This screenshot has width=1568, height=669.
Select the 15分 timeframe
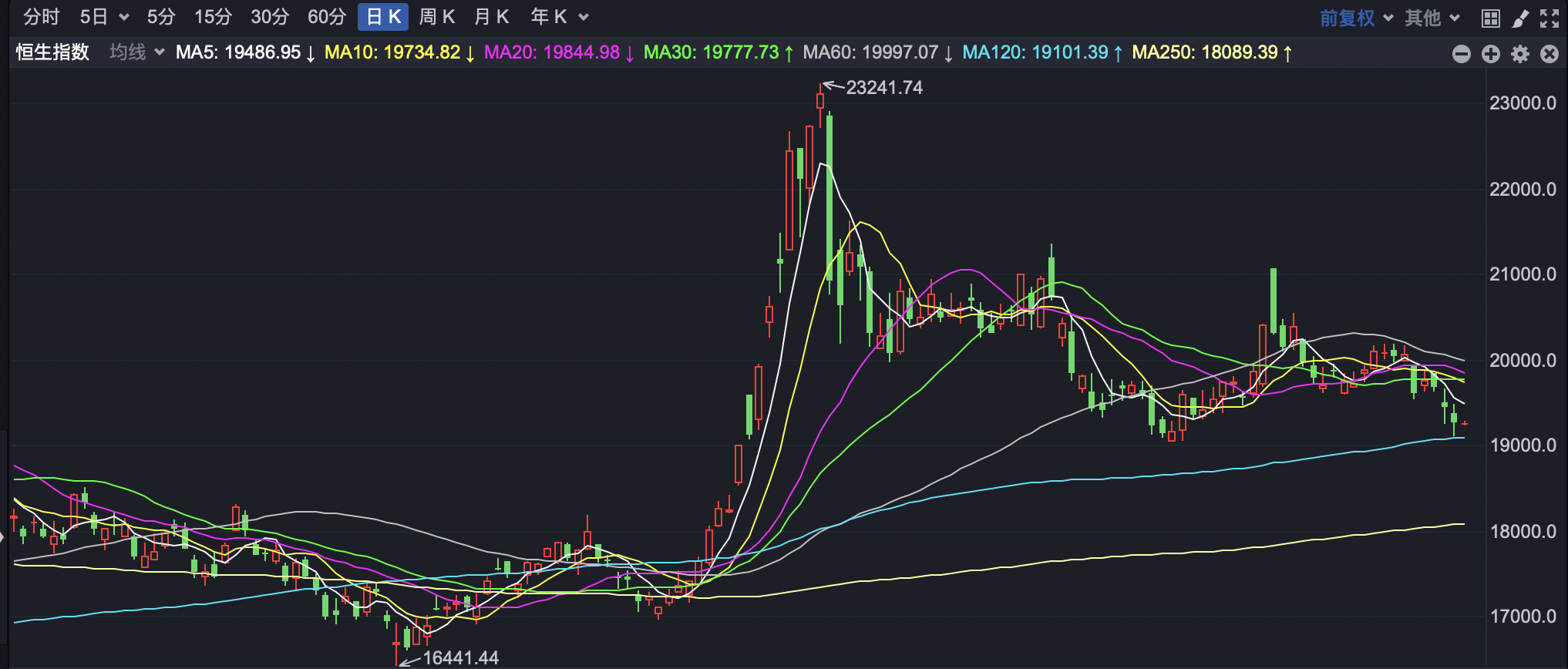[x=213, y=17]
